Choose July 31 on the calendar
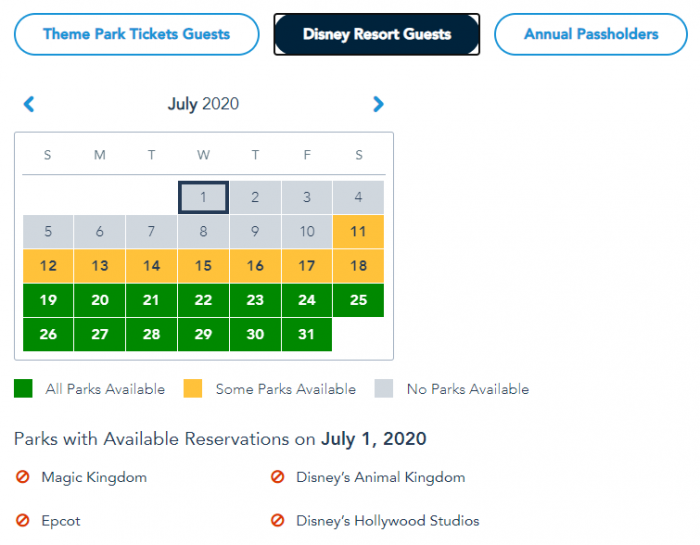700x545 pixels. click(306, 335)
